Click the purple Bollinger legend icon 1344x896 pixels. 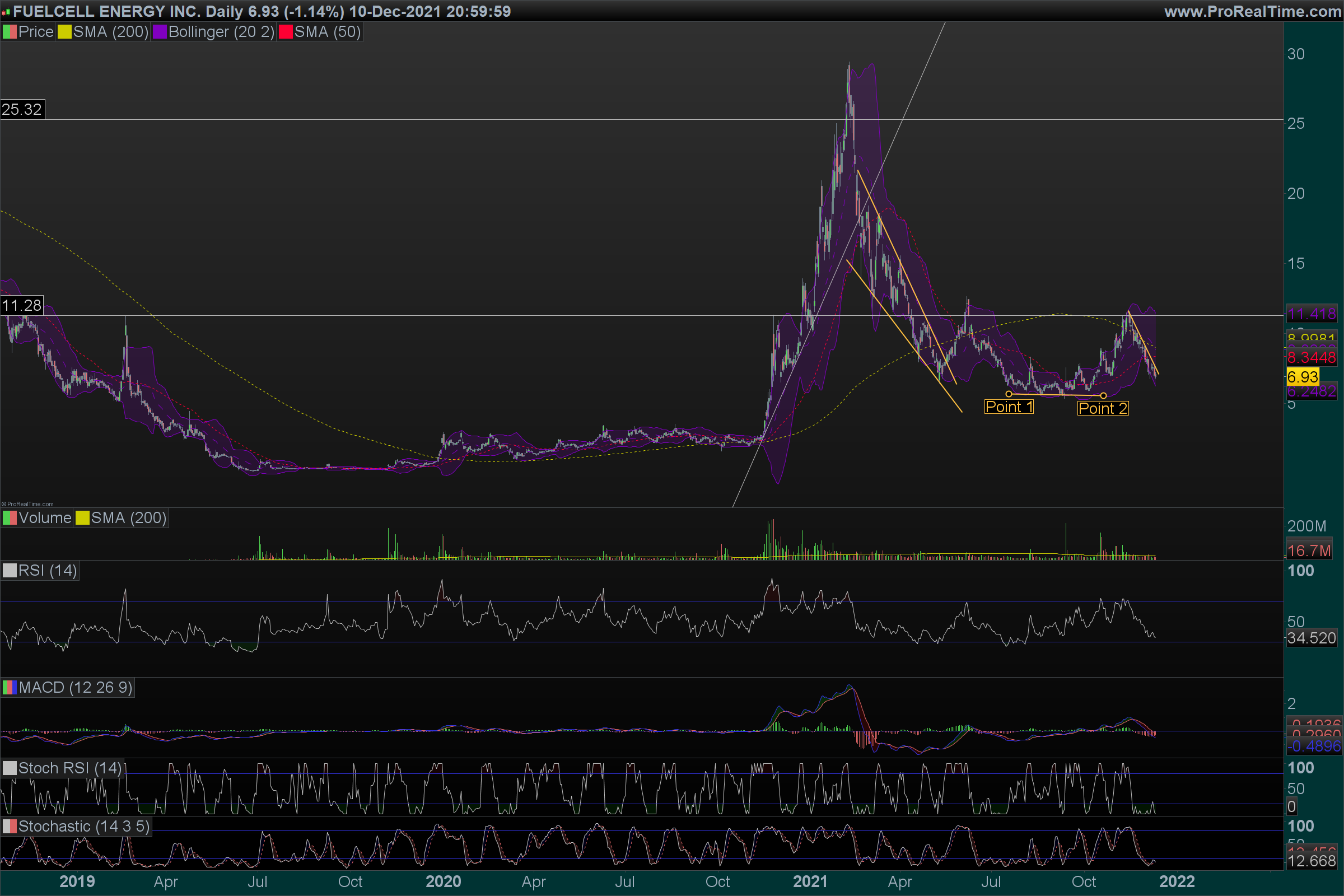click(x=160, y=32)
